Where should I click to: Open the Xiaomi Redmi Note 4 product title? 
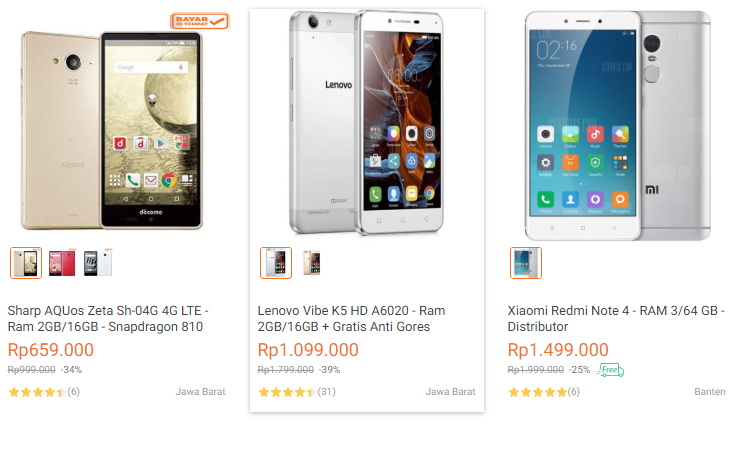616,319
